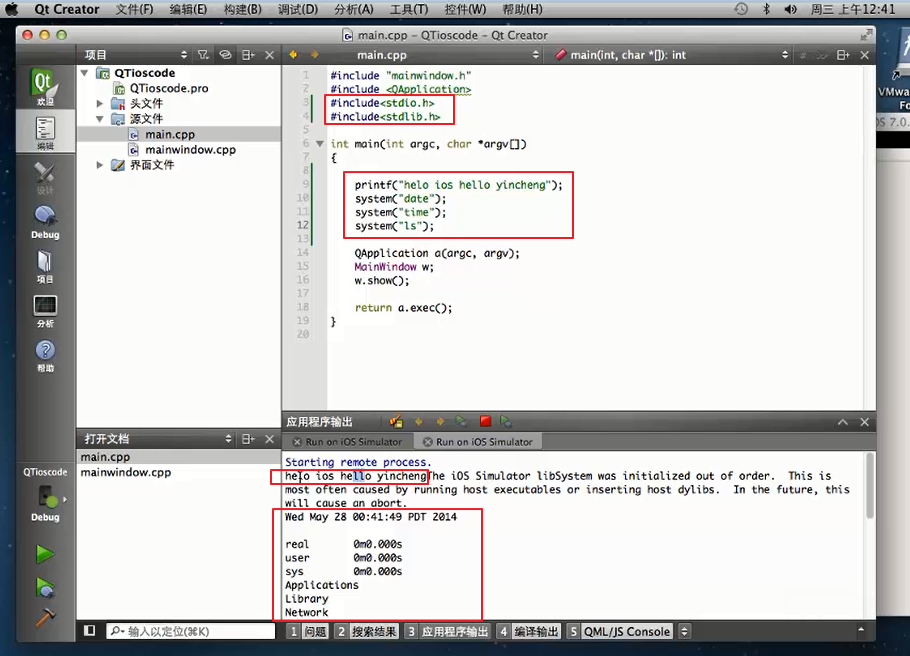Select QTioscode.pro in project tree

tap(168, 88)
